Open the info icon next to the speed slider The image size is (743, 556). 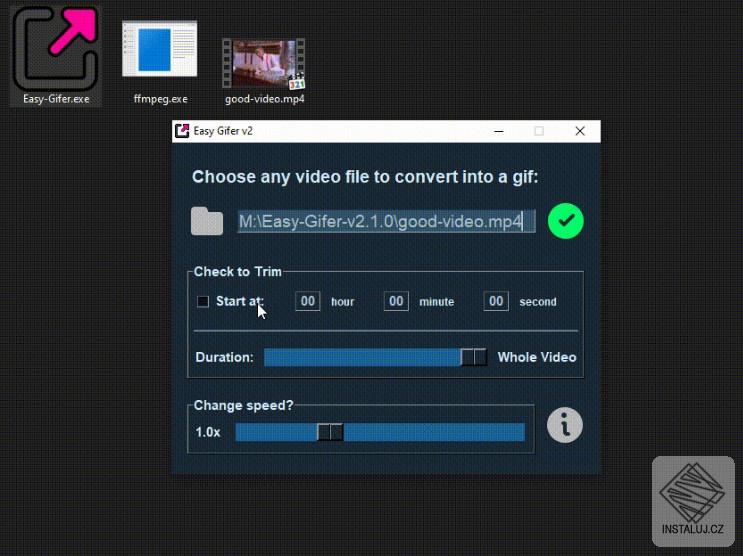pos(565,425)
